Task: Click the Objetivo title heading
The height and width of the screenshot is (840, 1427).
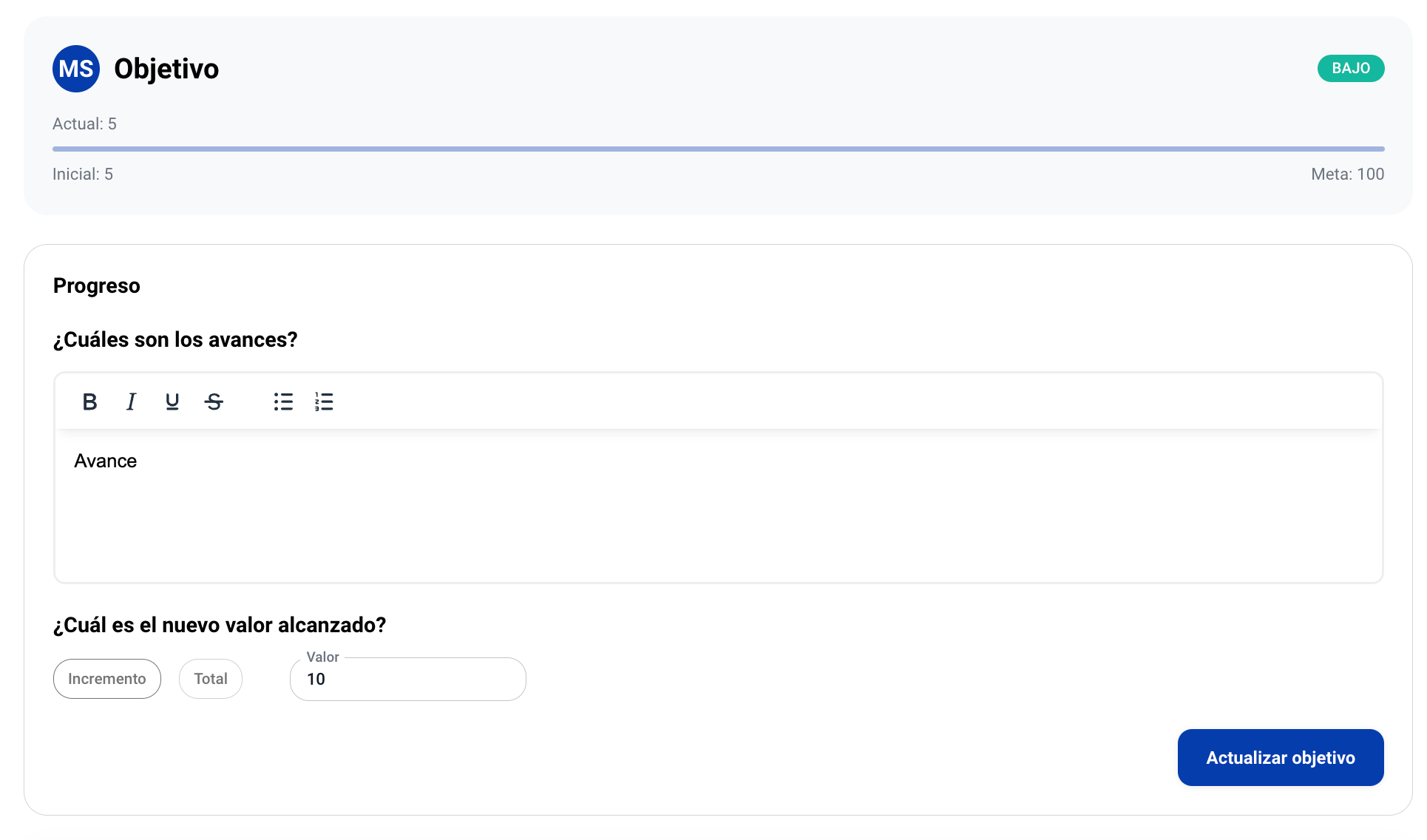Action: 166,69
